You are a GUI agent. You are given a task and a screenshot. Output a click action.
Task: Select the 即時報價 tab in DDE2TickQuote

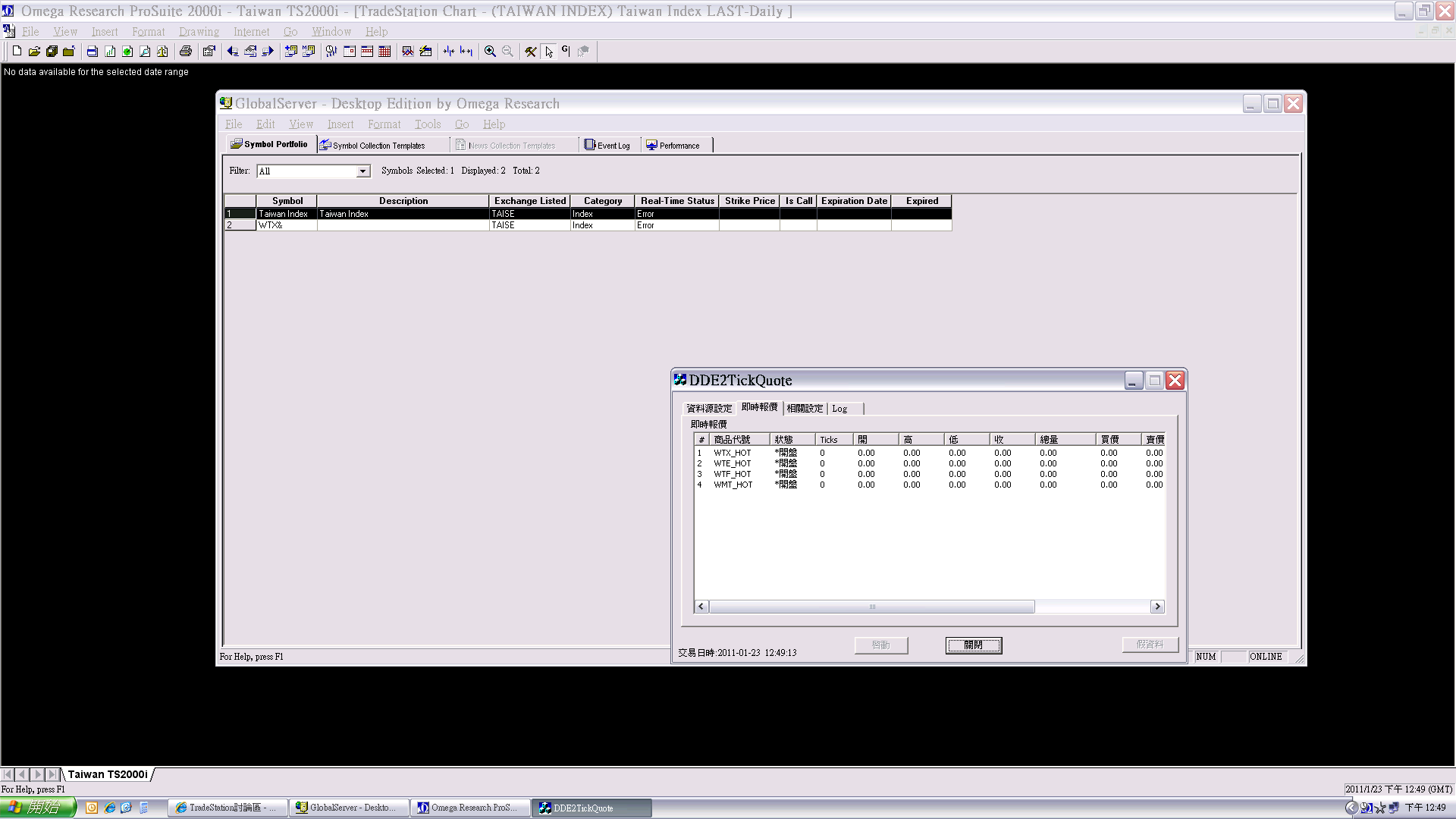tap(759, 407)
